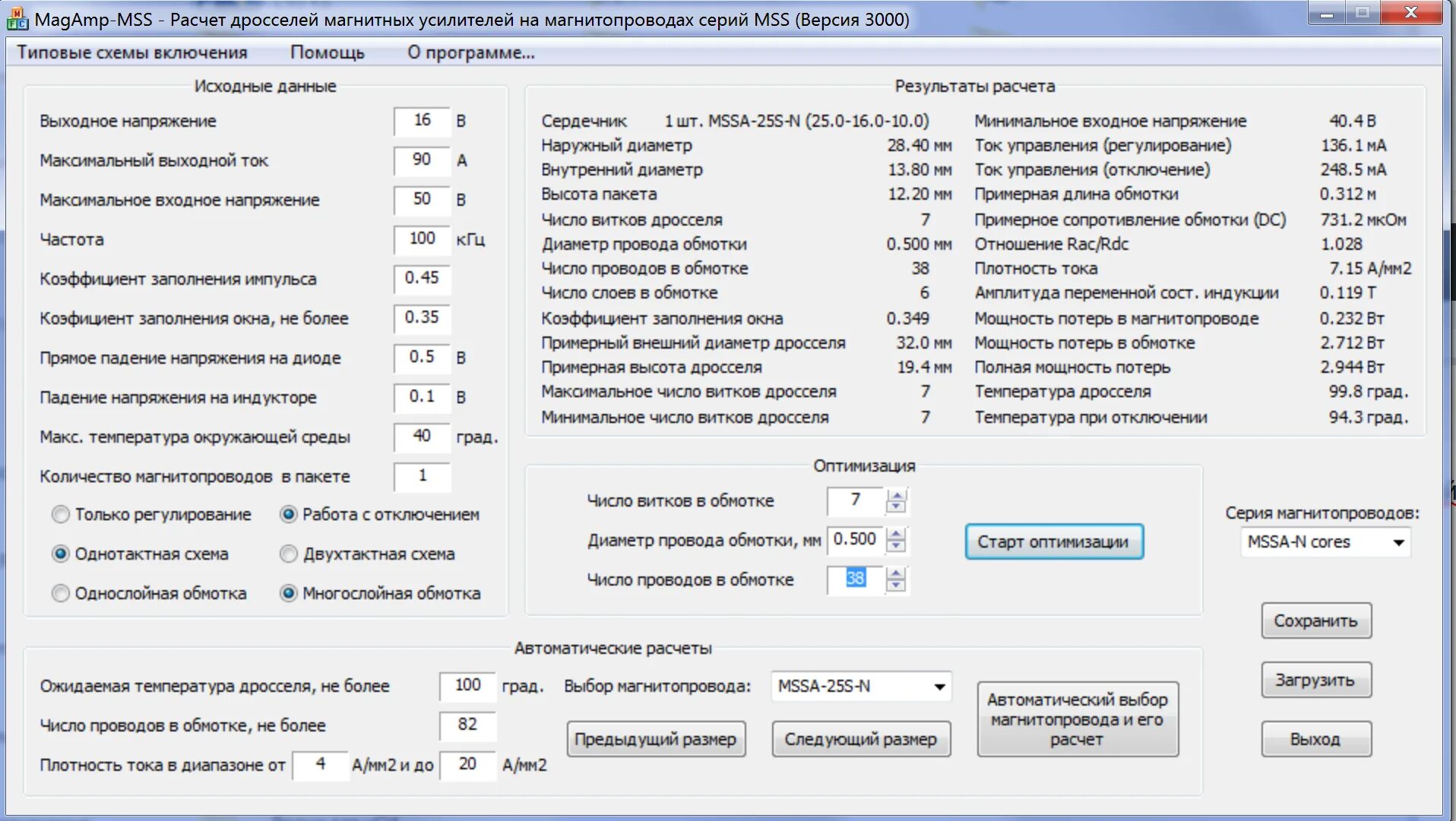The height and width of the screenshot is (821, 1456).
Task: Minimize the MagAmp-MSS window
Action: [1327, 13]
